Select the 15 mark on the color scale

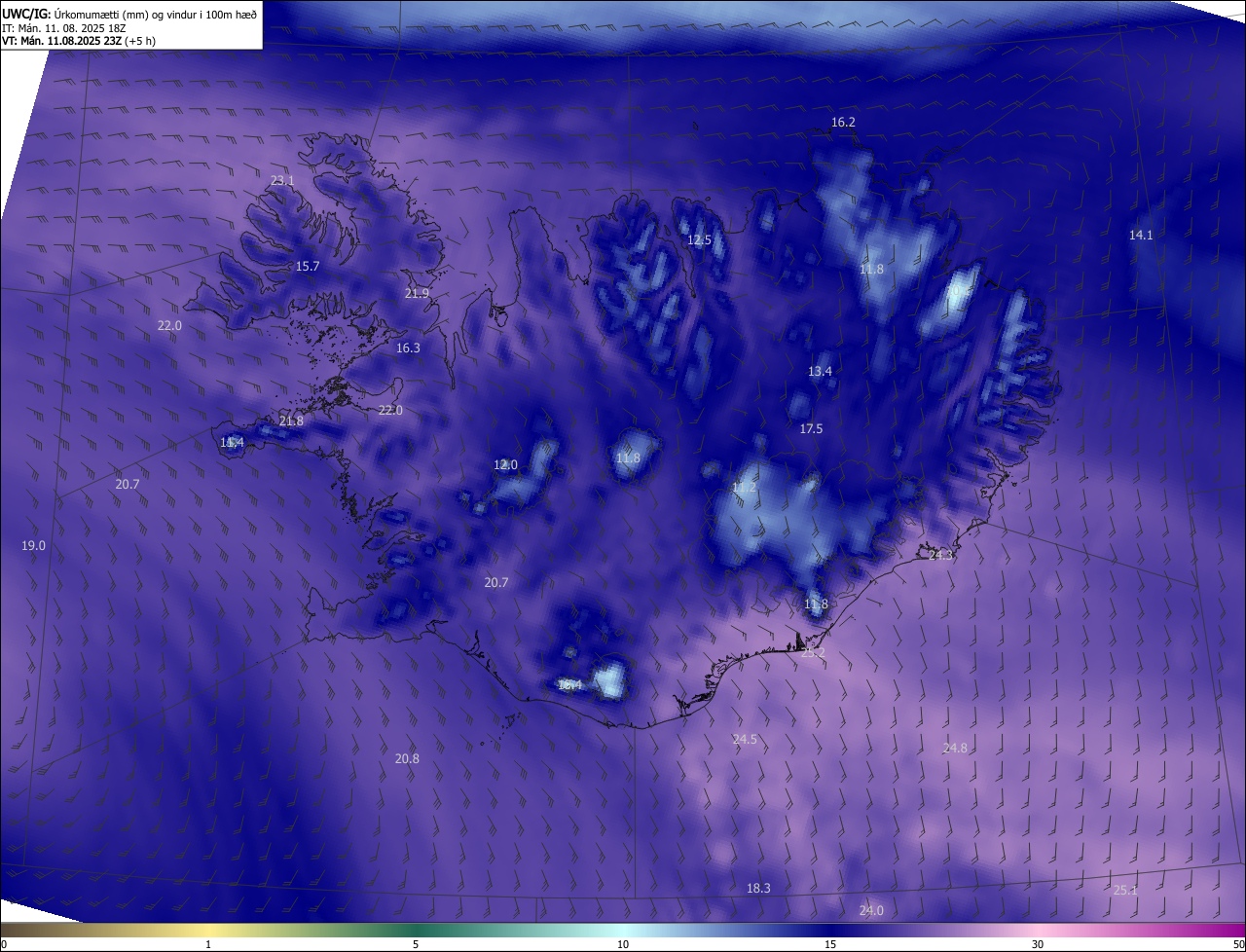pos(830,944)
